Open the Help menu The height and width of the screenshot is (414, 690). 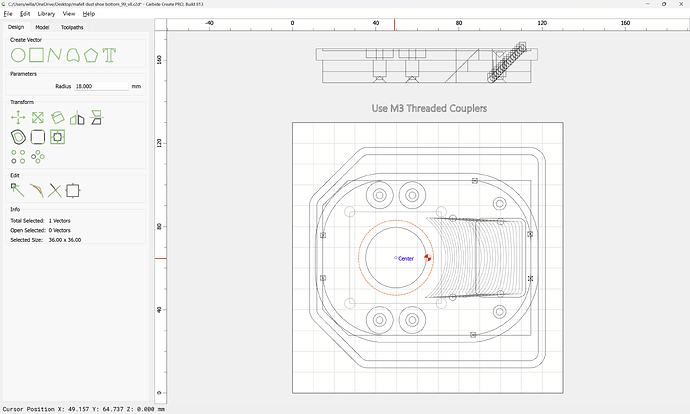88,14
